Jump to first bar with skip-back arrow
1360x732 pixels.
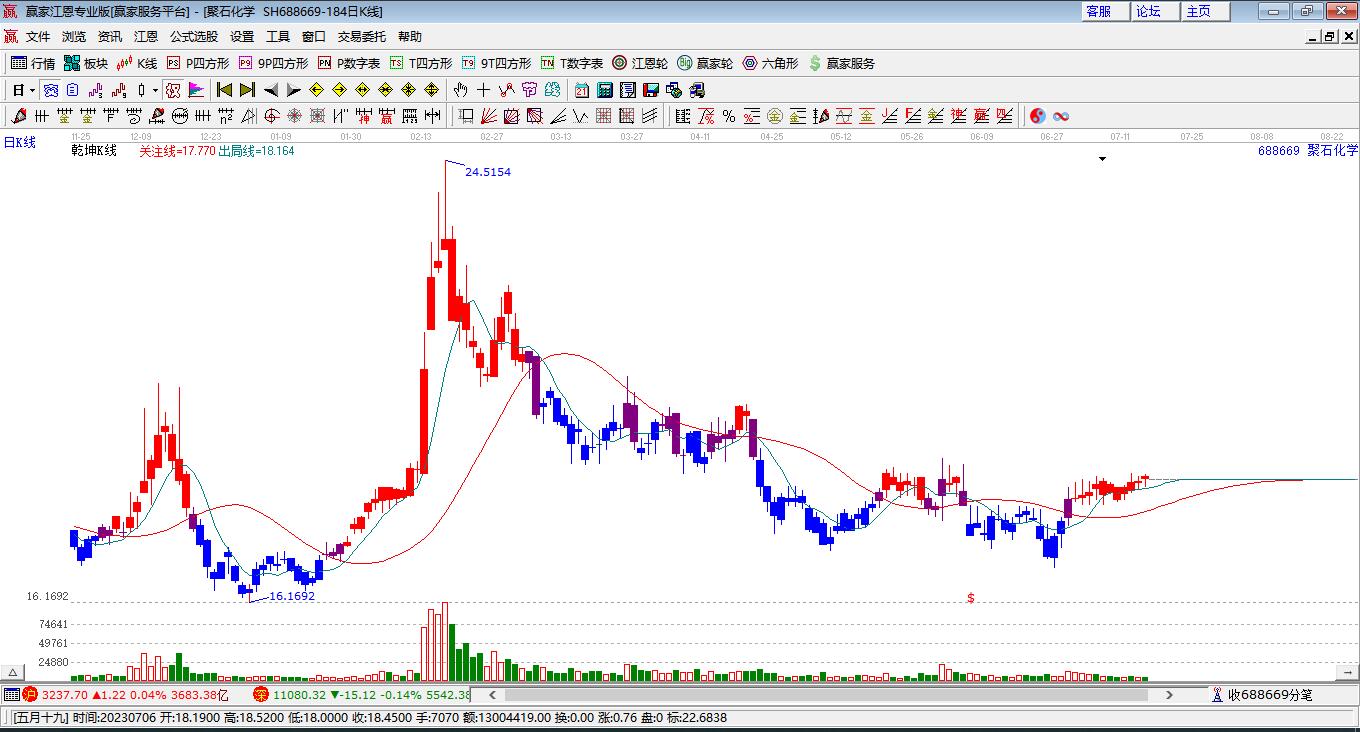click(x=224, y=90)
